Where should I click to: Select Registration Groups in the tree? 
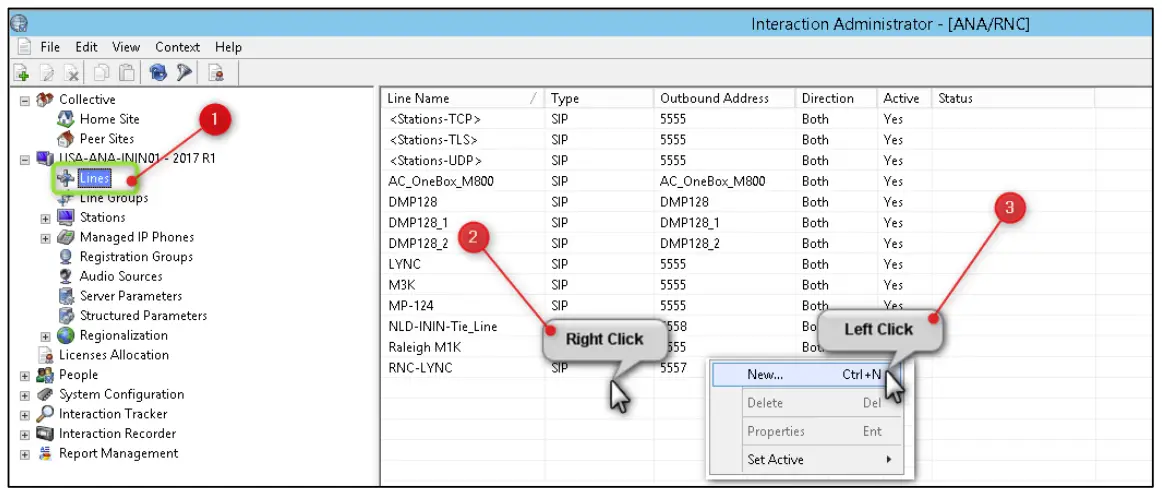point(136,257)
